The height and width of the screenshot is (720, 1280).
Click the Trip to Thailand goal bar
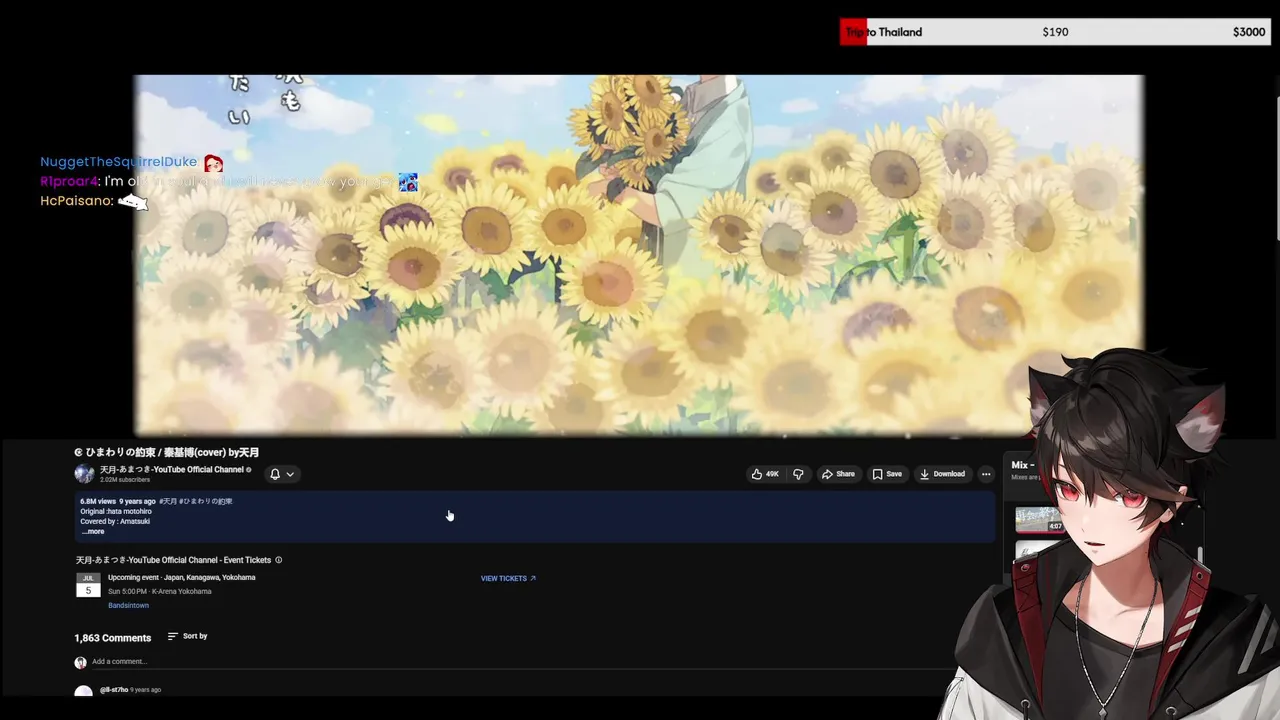pos(1055,32)
